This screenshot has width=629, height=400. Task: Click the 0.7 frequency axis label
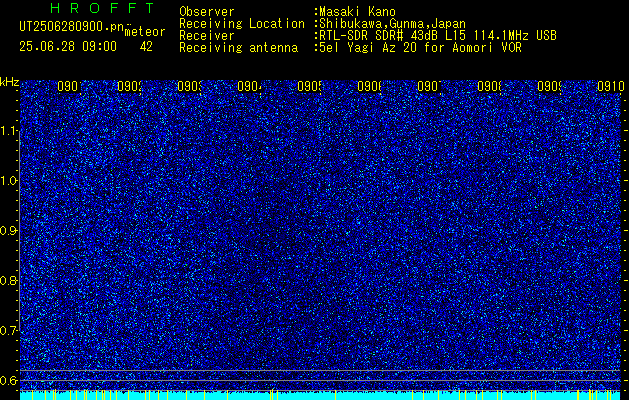(x=9, y=331)
